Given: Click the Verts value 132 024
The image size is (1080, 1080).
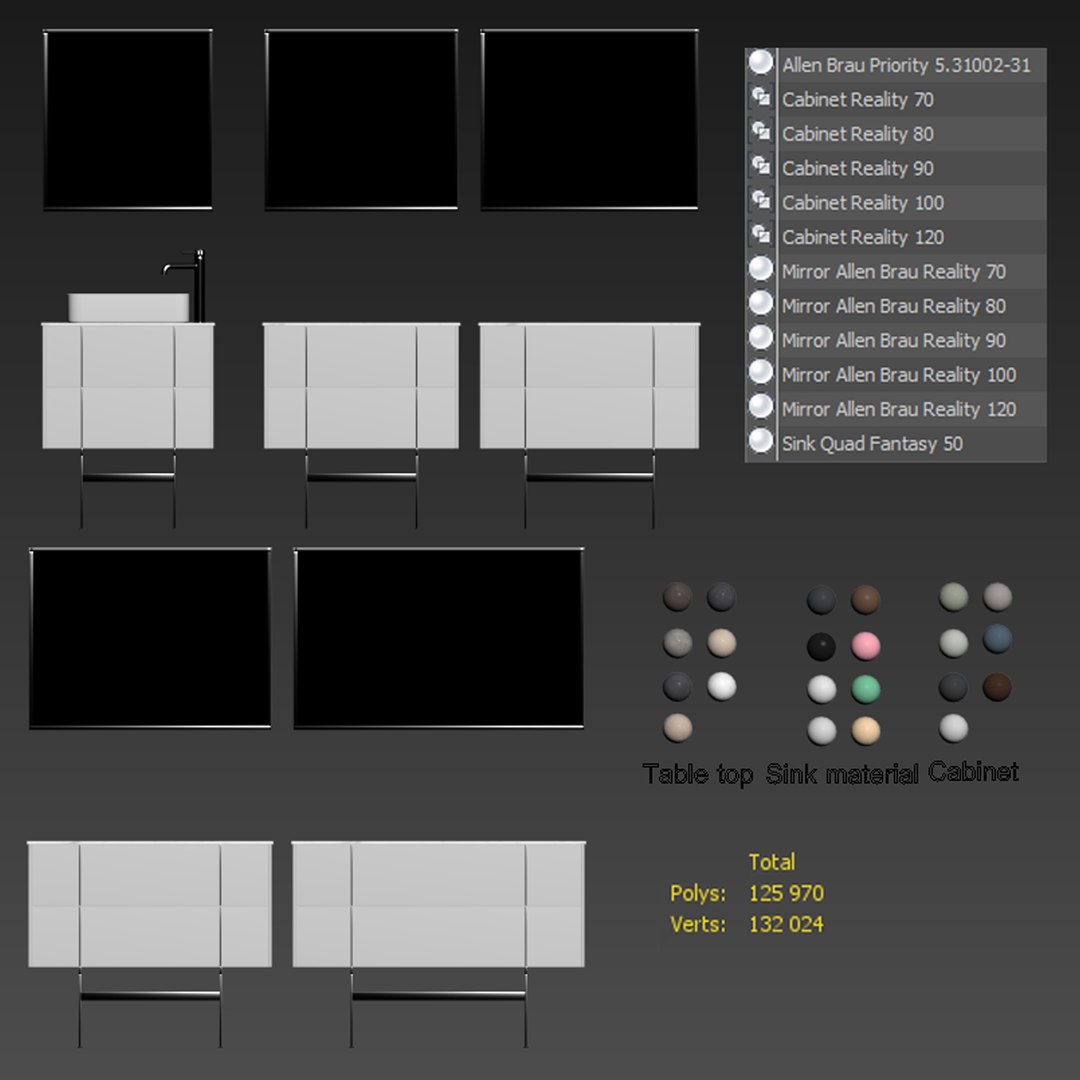Looking at the screenshot, I should pyautogui.click(x=786, y=924).
